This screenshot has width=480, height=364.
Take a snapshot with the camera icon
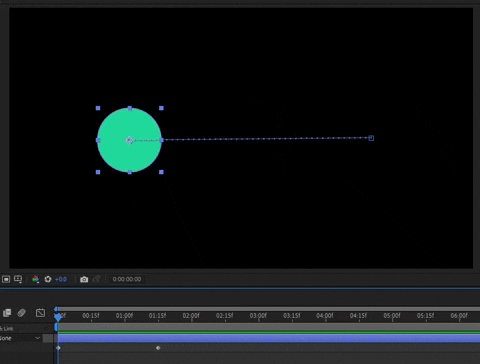84,279
